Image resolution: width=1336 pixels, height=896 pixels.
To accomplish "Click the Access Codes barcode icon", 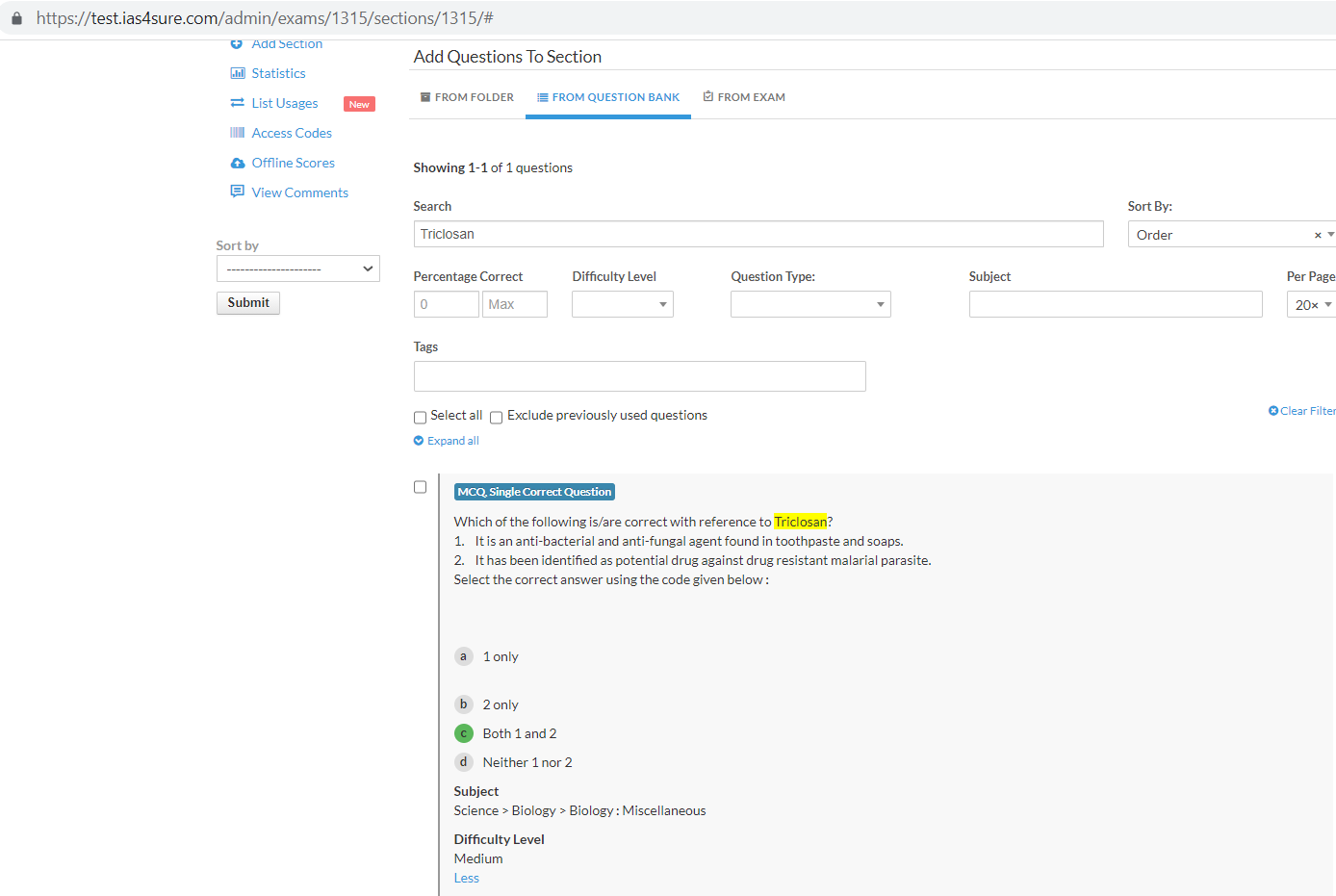I will (x=238, y=133).
